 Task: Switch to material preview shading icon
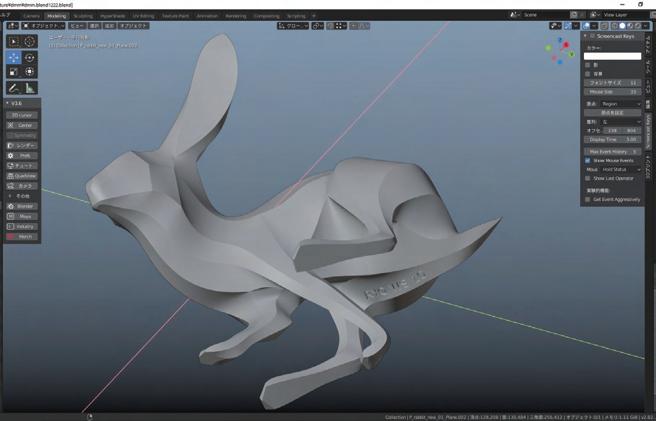click(x=630, y=26)
